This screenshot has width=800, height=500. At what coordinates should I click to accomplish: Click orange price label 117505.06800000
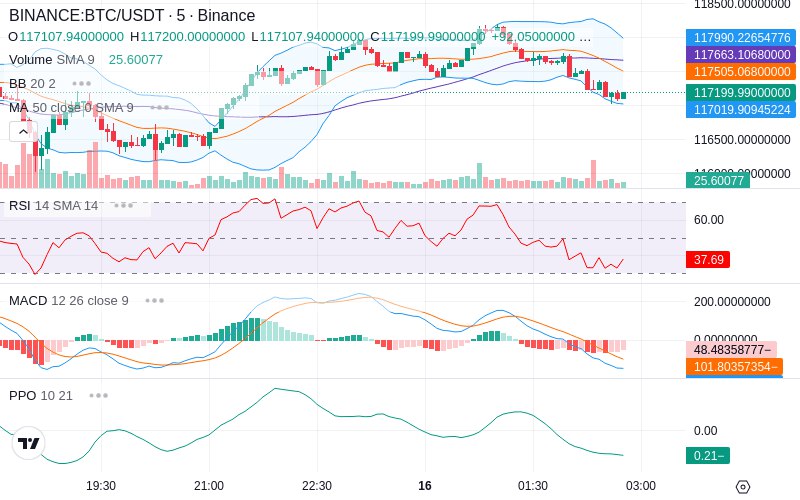(x=741, y=71)
